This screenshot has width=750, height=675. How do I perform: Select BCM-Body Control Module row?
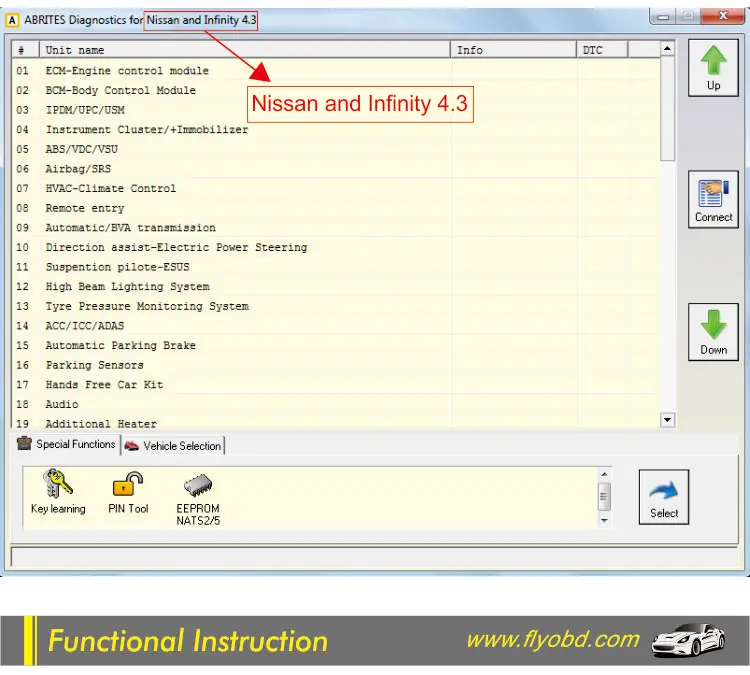336,90
